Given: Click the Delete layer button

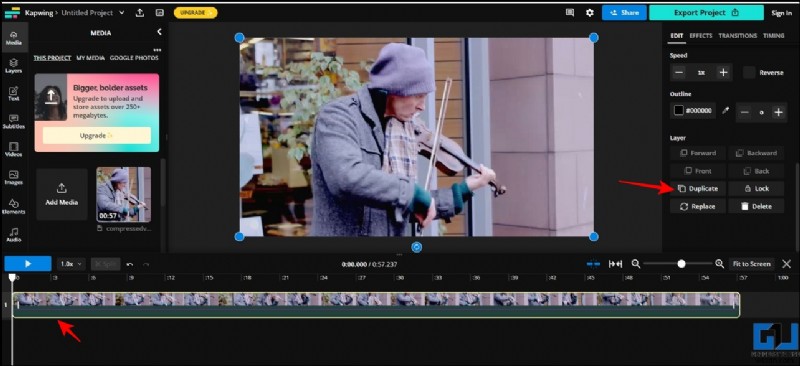Looking at the screenshot, I should [x=756, y=207].
